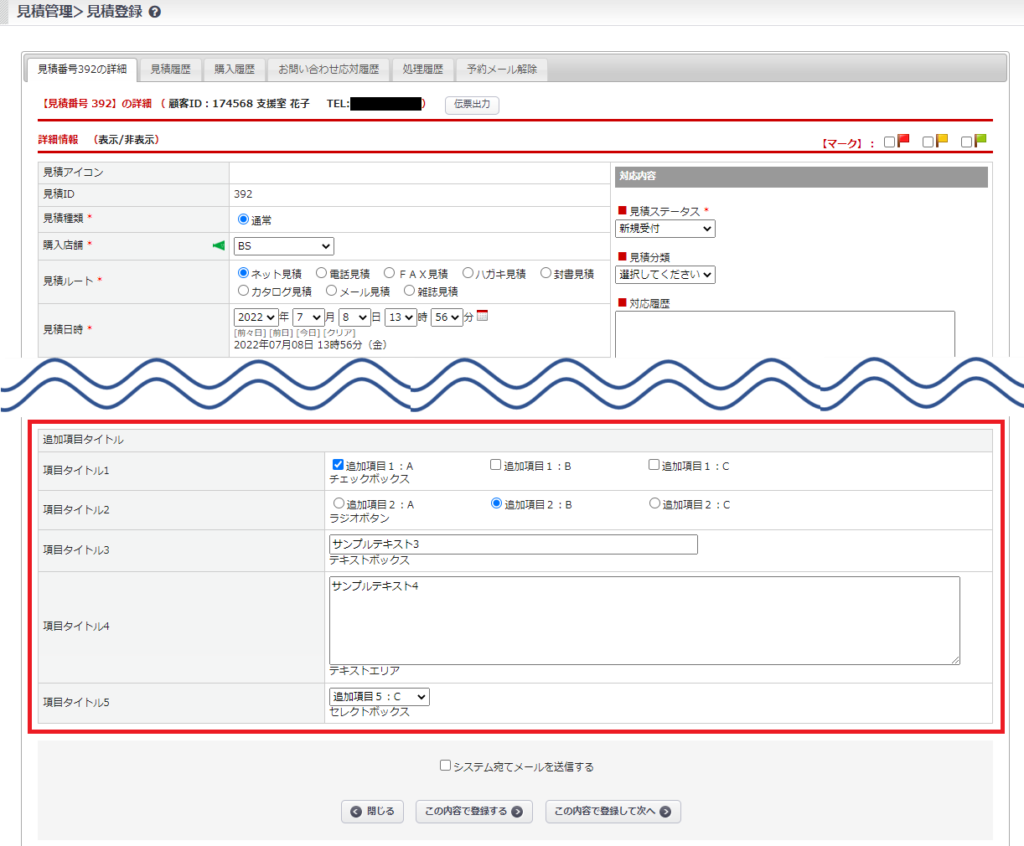Click the red flag mark icon

pyautogui.click(x=903, y=141)
